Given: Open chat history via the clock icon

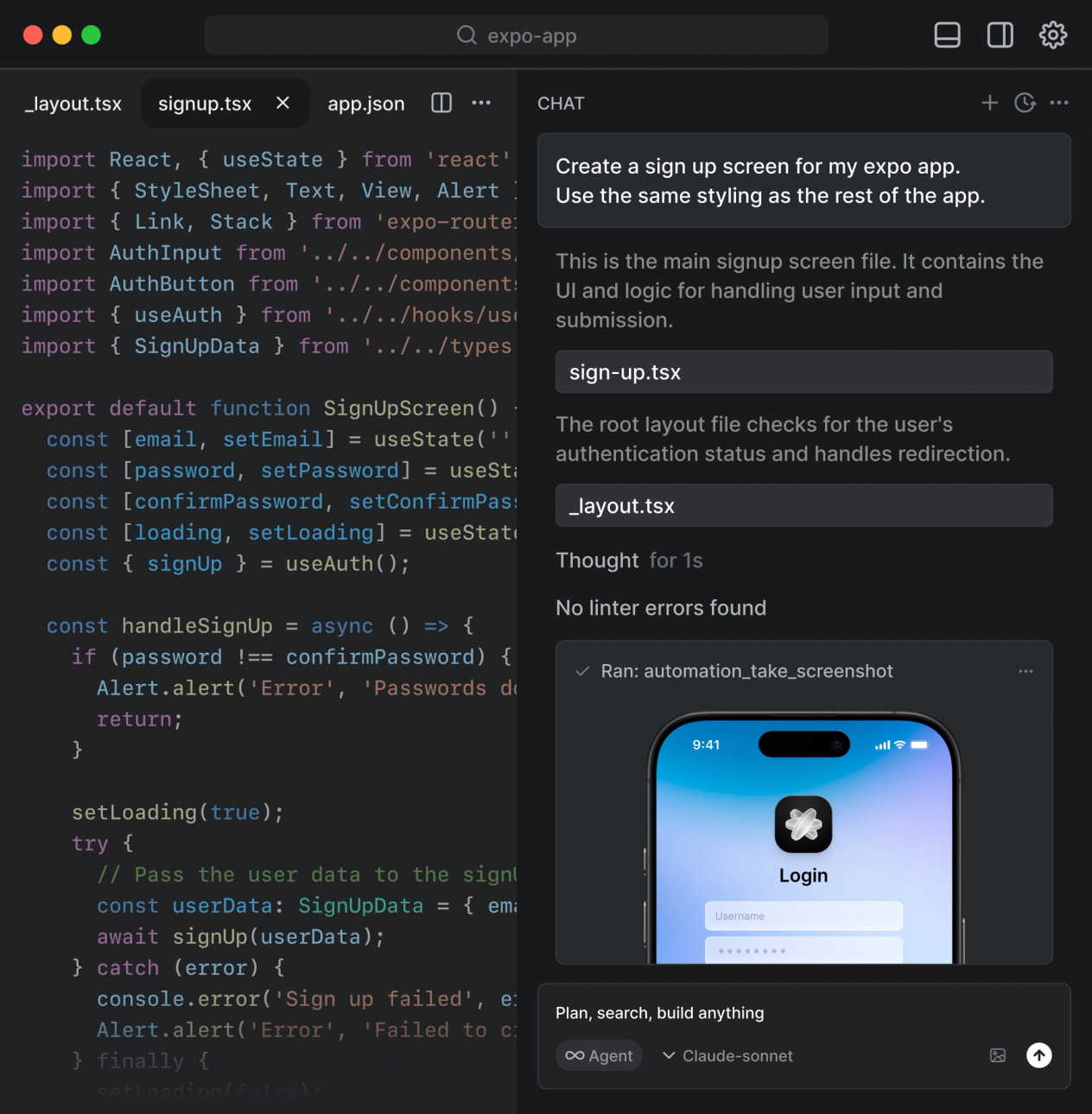Looking at the screenshot, I should coord(1025,102).
